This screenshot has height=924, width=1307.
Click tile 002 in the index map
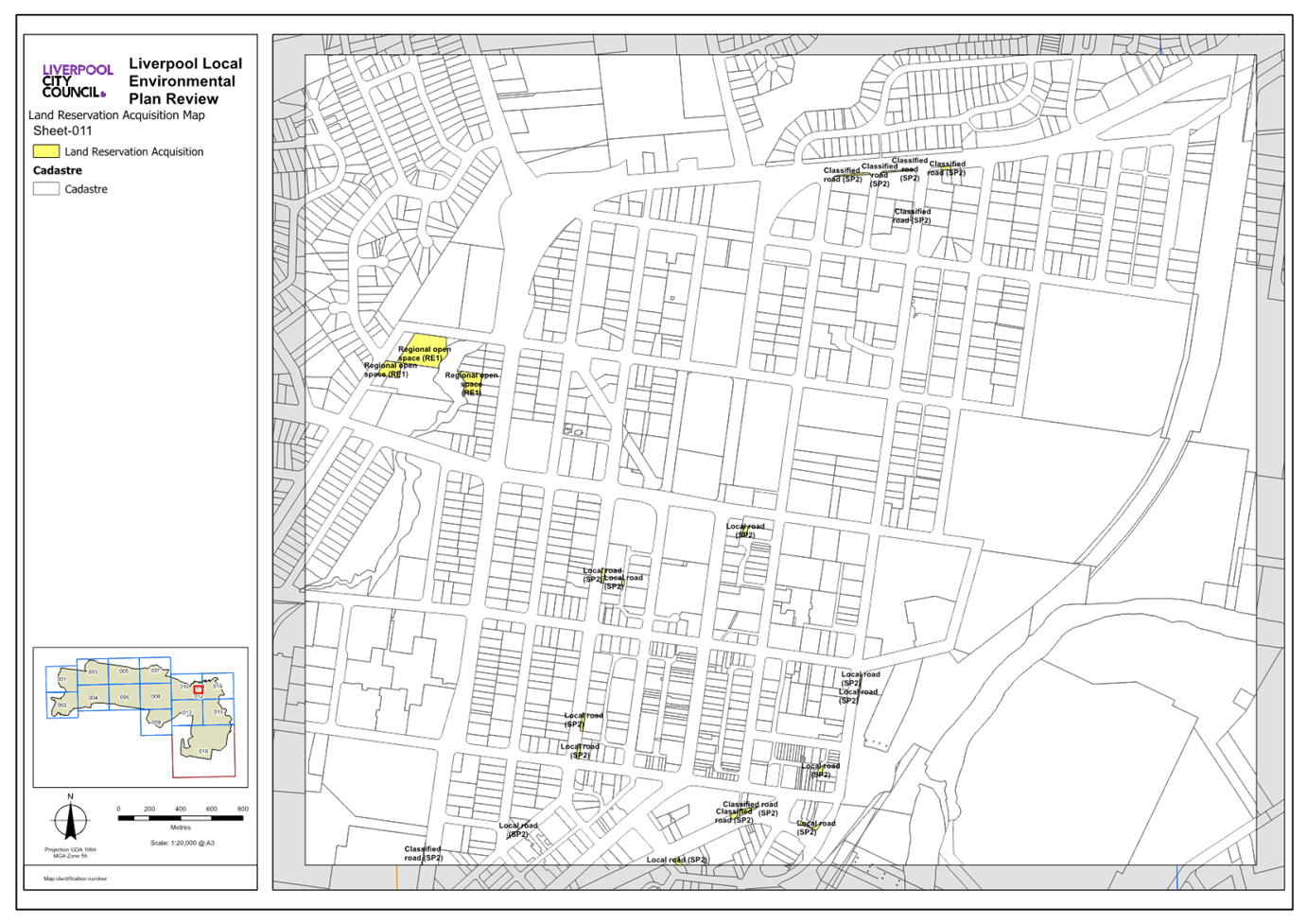pos(62,706)
